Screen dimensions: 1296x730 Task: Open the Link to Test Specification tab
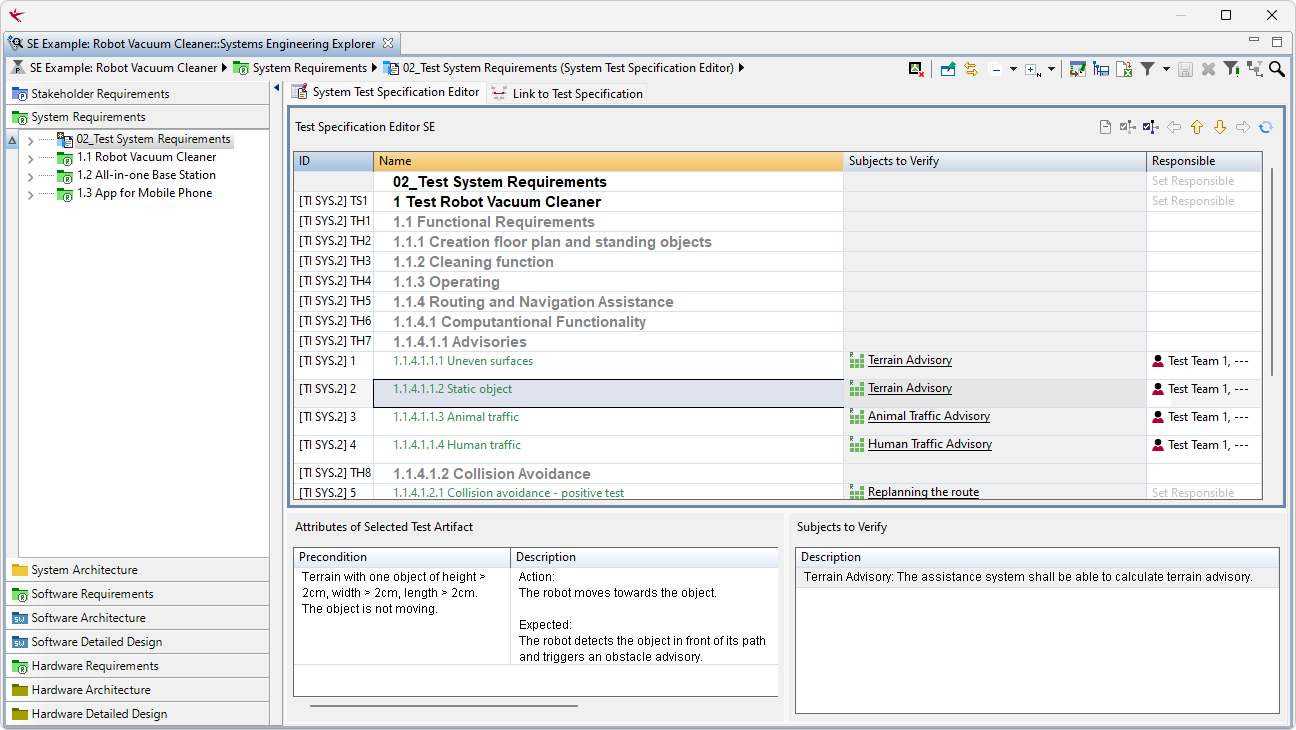567,93
